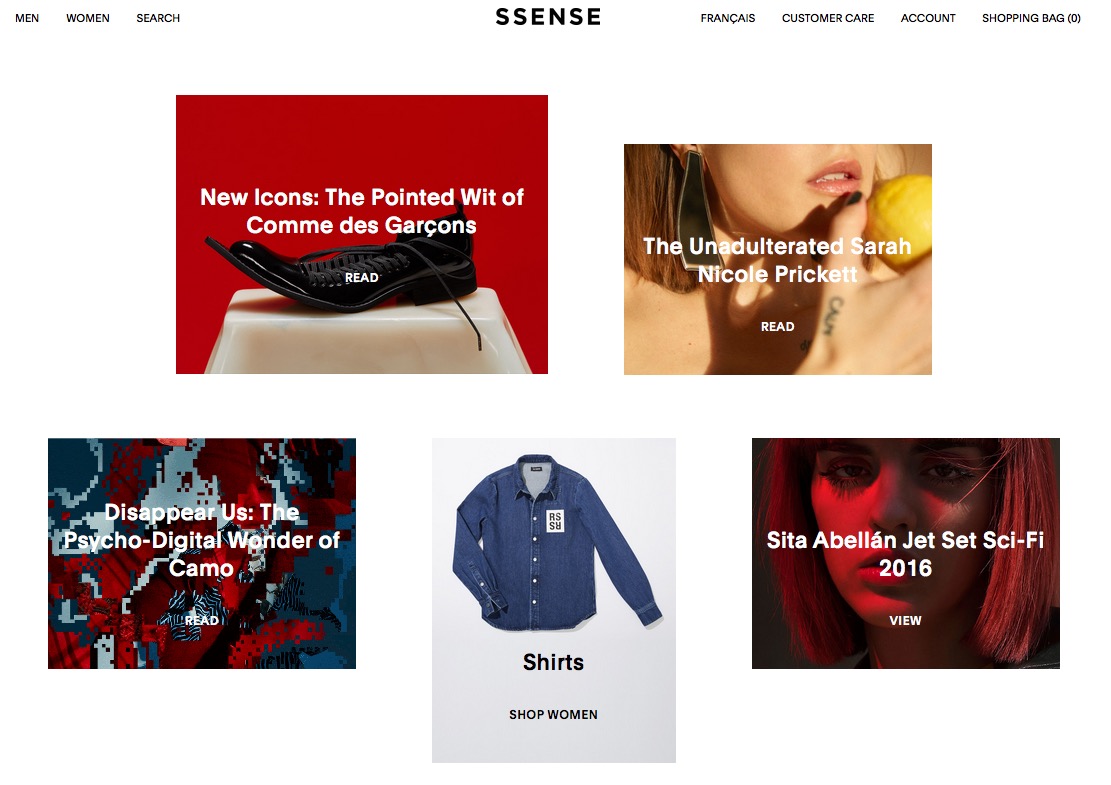This screenshot has height=785, width=1111.
Task: Switch language to FRANÇAIS
Action: (x=728, y=18)
